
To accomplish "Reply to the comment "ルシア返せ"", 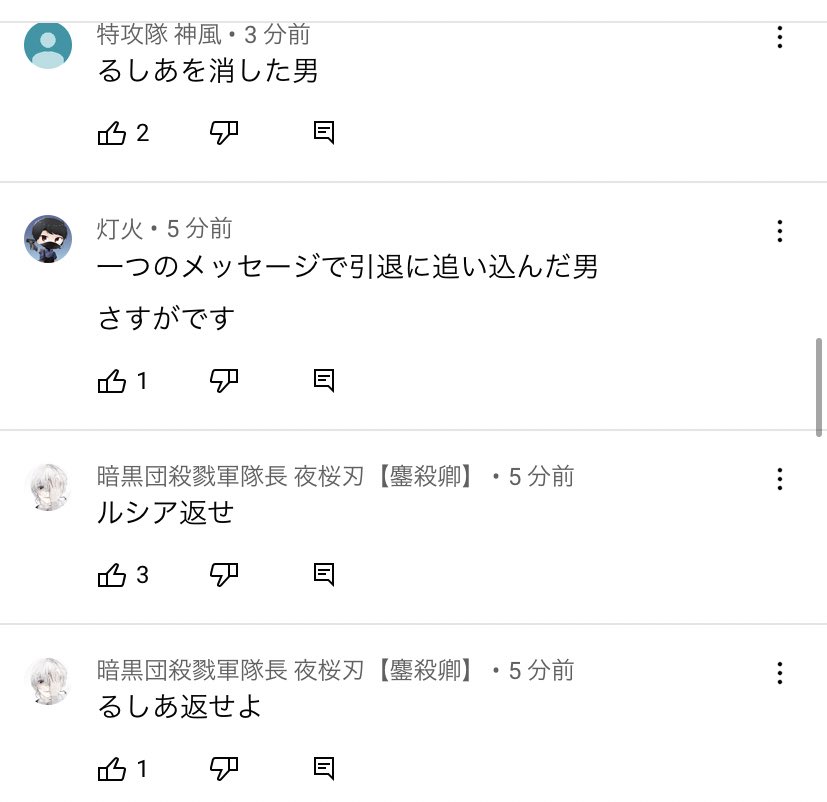I will tap(323, 574).
